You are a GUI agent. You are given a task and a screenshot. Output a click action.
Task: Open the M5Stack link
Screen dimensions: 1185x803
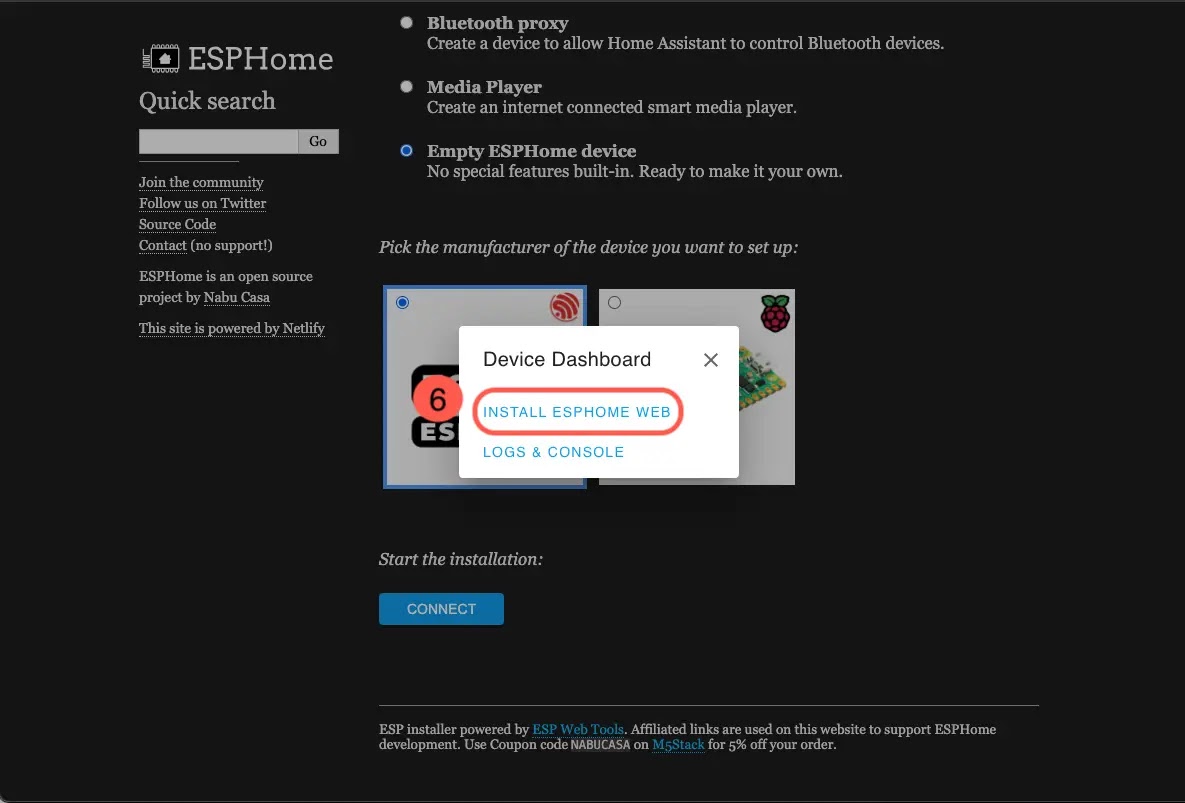(678, 744)
